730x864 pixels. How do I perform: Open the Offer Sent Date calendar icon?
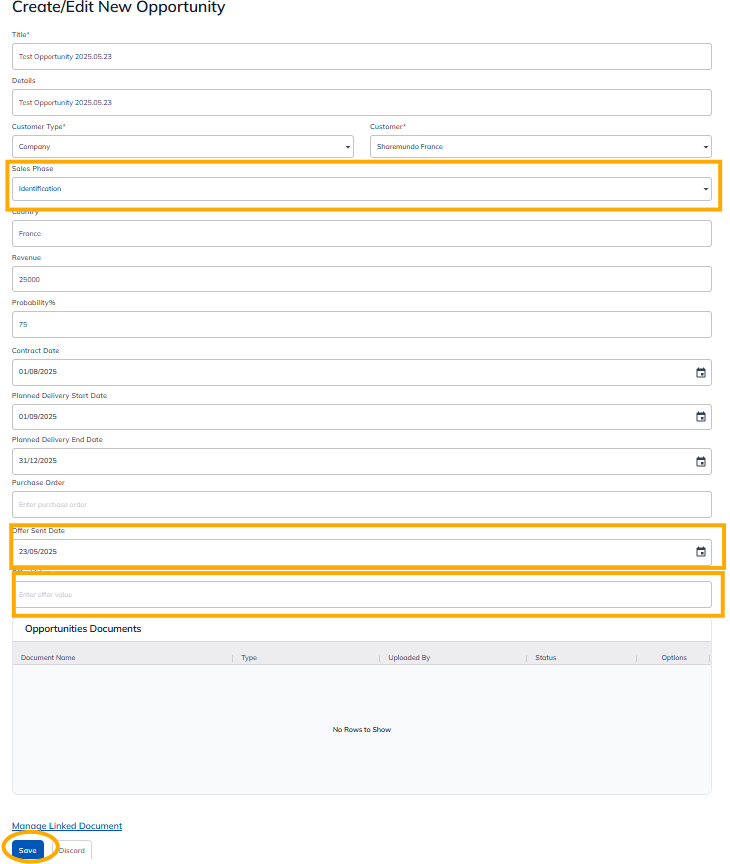point(700,552)
